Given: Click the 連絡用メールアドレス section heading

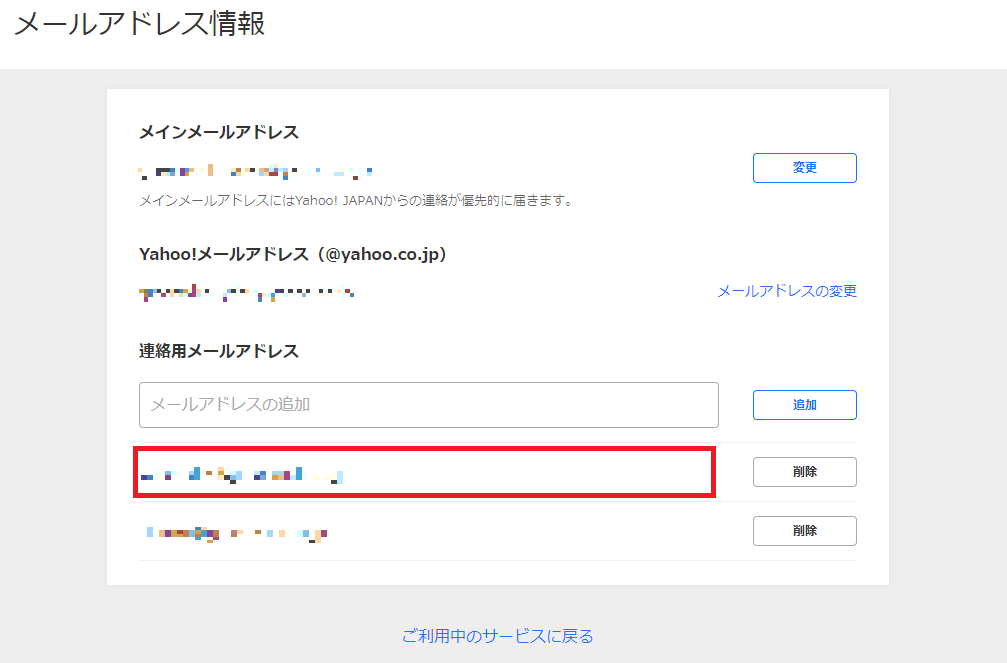Looking at the screenshot, I should pos(219,351).
